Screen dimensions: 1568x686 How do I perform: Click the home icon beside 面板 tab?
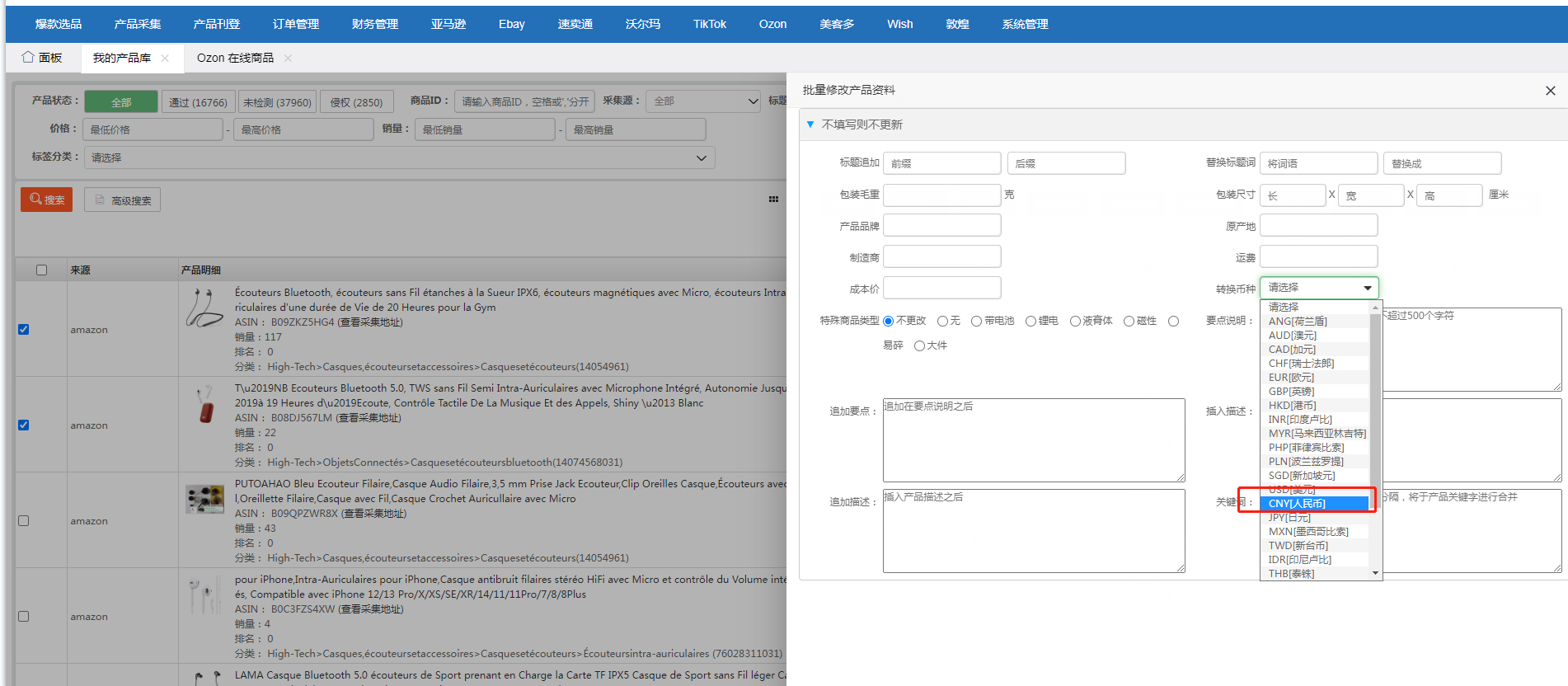(x=28, y=57)
